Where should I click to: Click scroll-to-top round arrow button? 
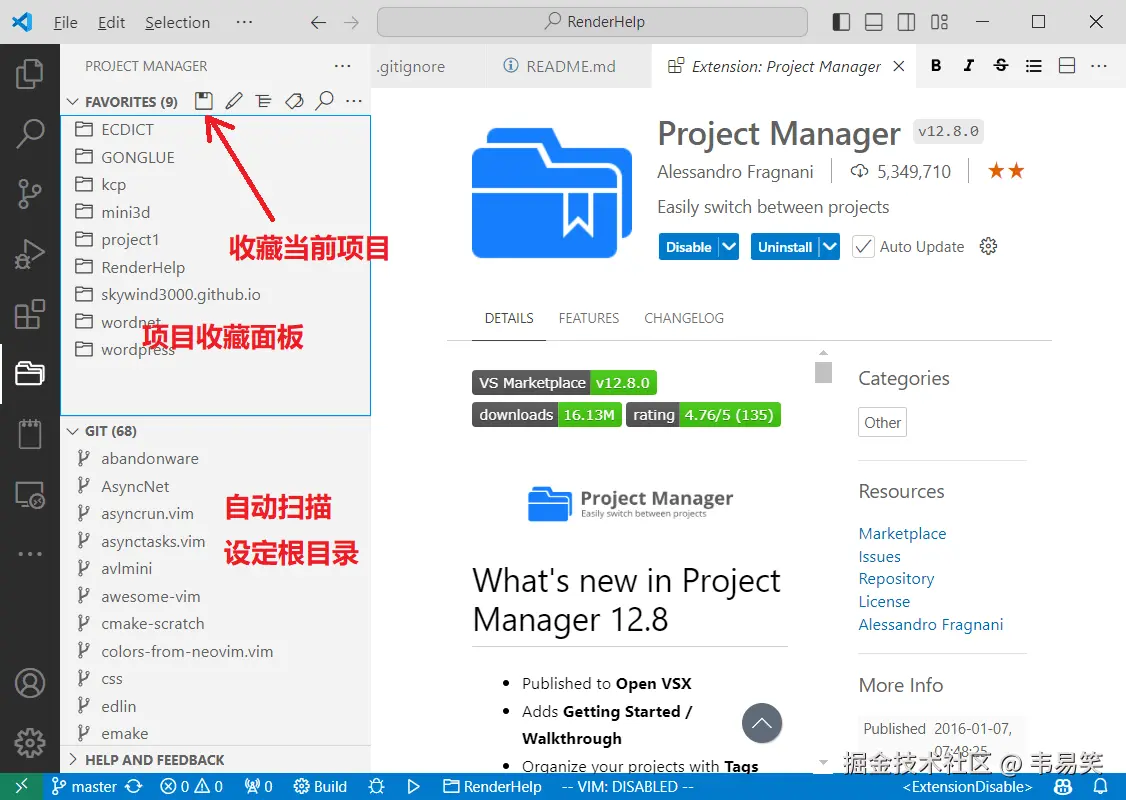(x=762, y=723)
